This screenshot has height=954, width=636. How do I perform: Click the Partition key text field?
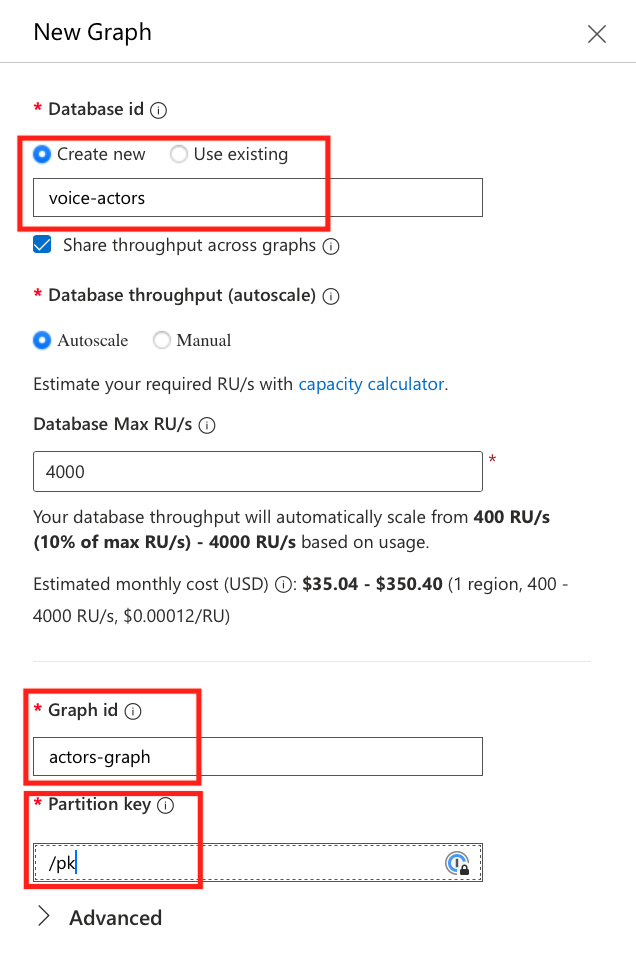pyautogui.click(x=240, y=863)
